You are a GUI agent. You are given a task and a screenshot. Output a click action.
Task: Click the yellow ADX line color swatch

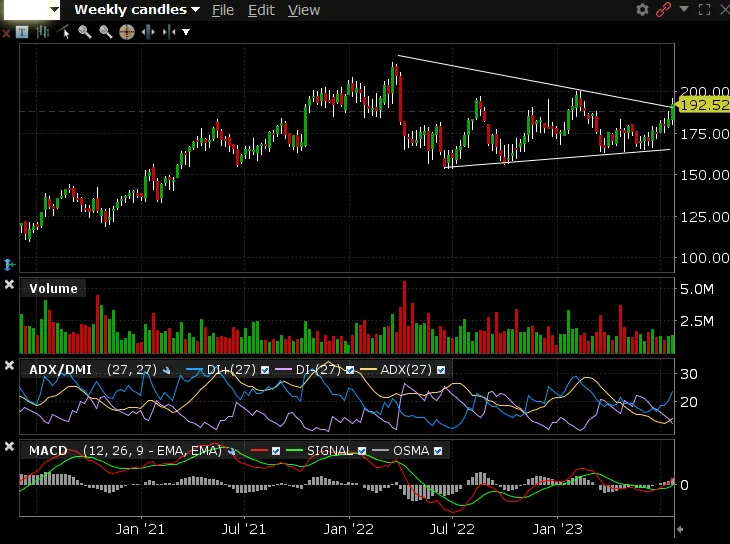[x=368, y=370]
